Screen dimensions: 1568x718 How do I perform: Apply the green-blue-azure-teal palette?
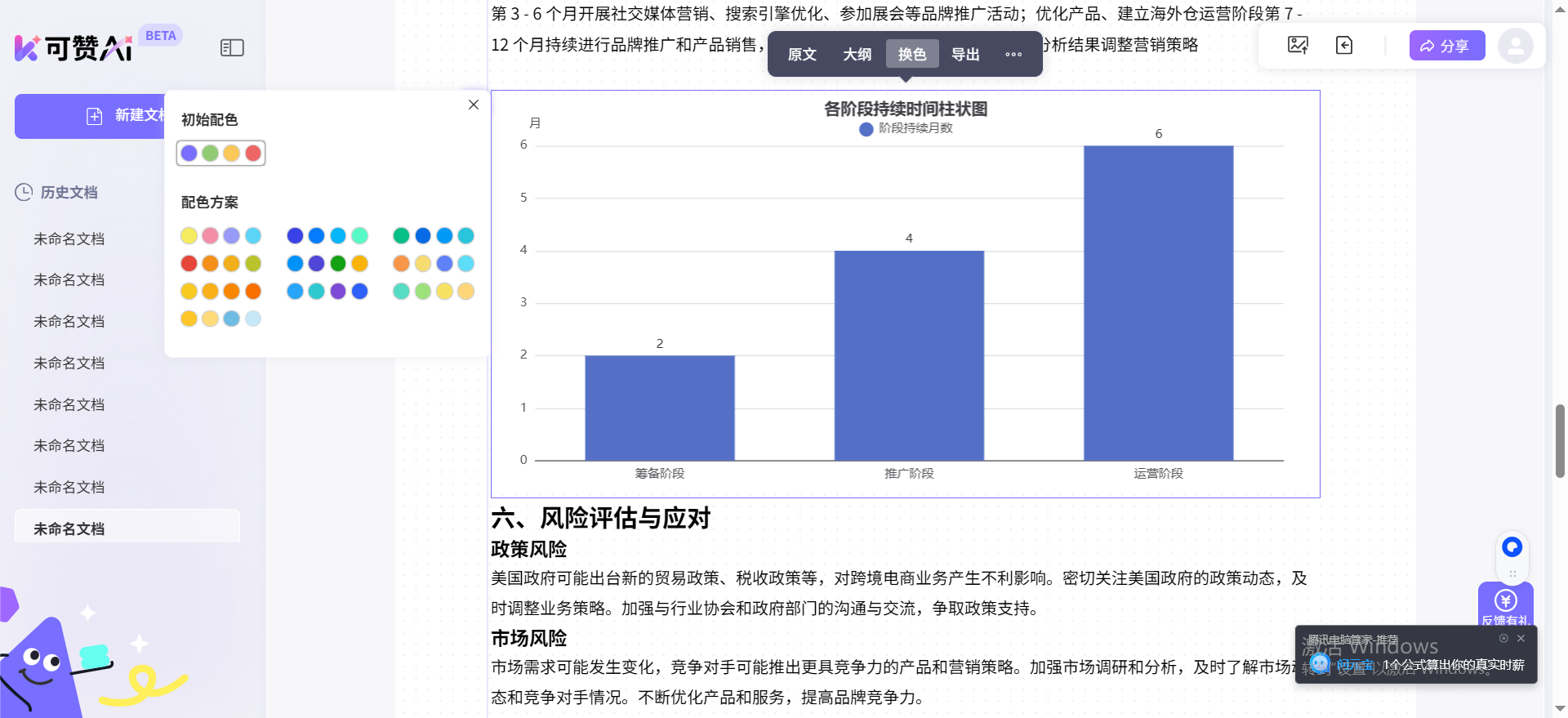434,235
